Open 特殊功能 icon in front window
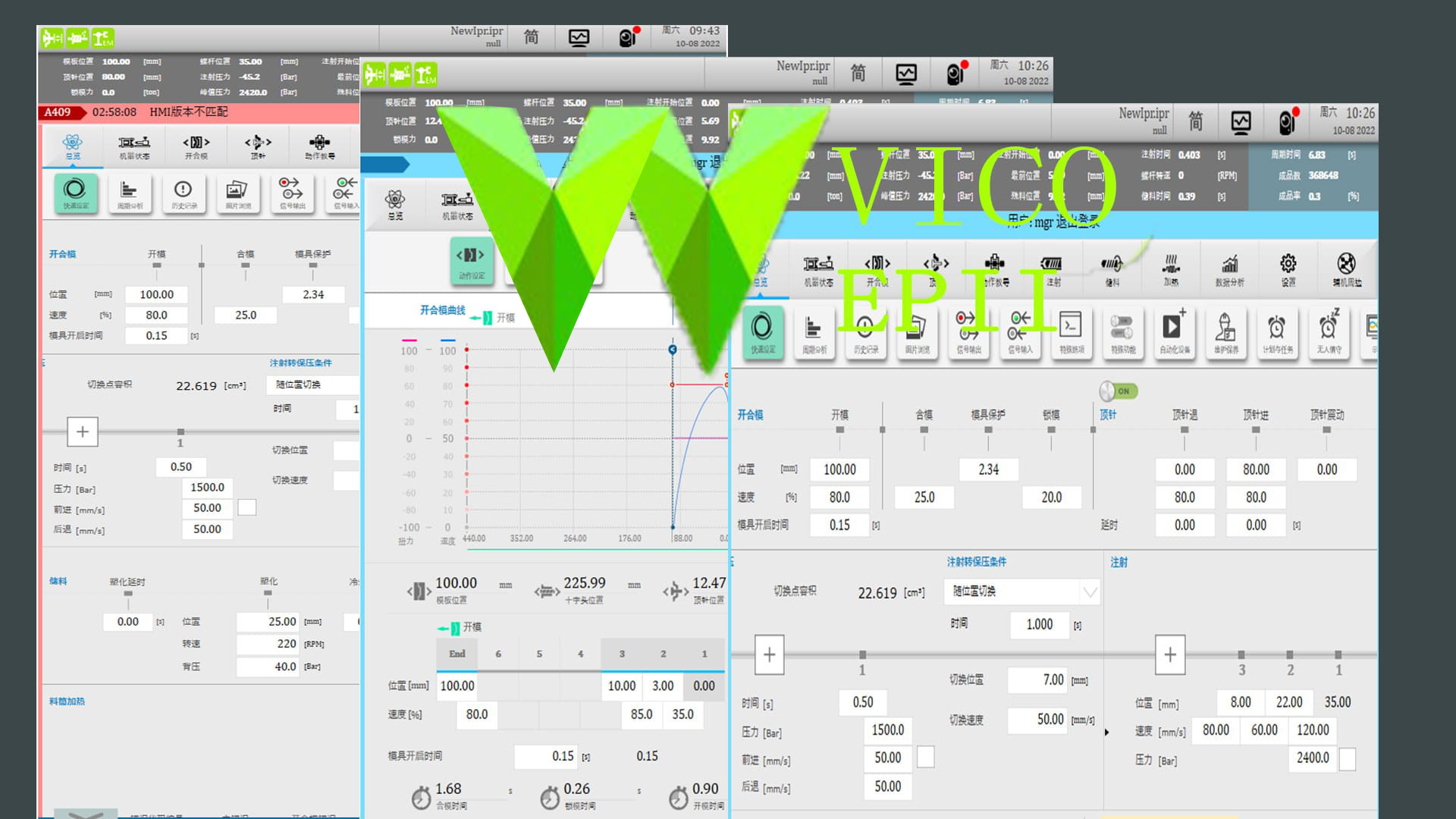This screenshot has height=819, width=1456. point(1123,332)
